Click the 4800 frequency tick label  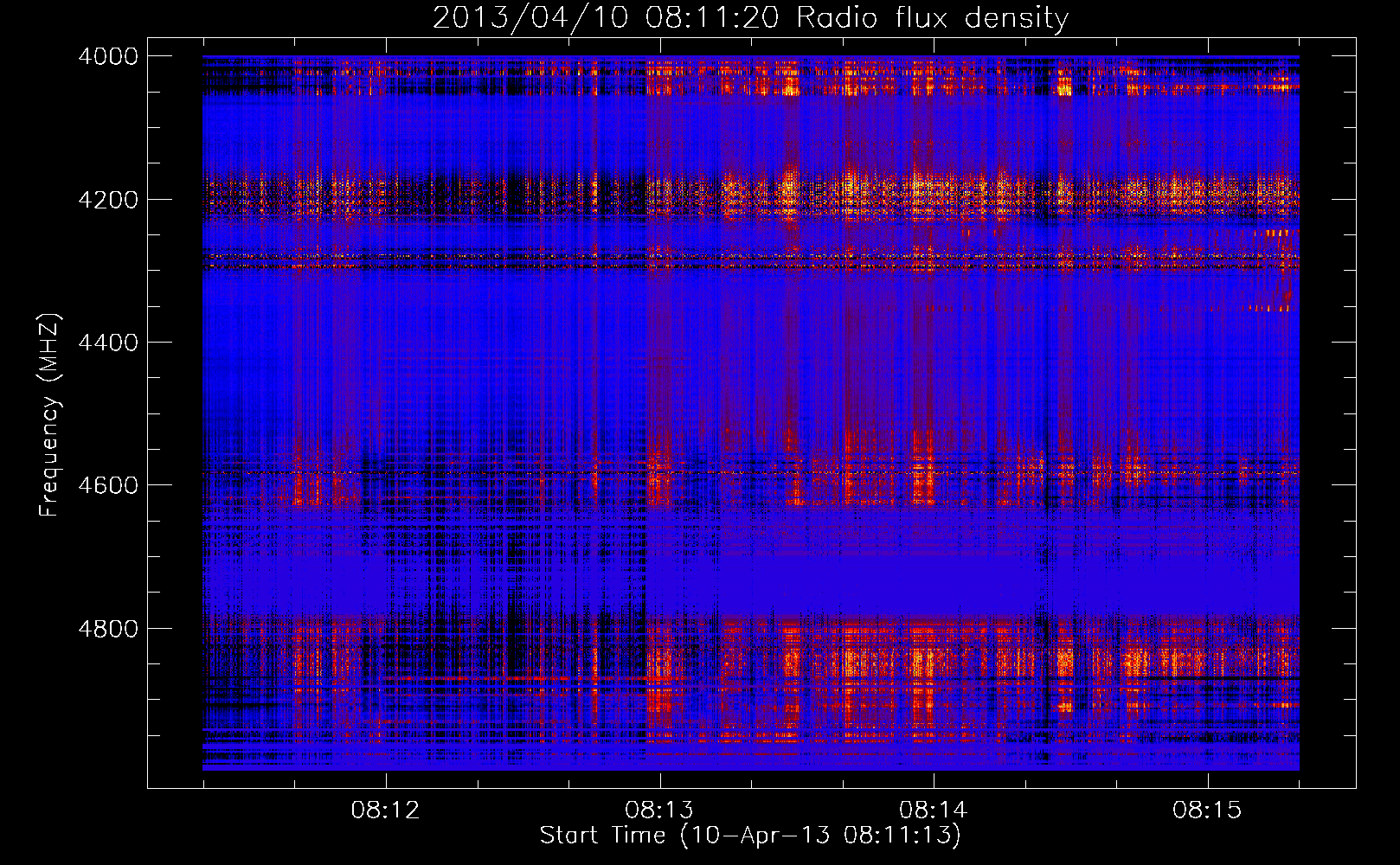click(x=108, y=629)
